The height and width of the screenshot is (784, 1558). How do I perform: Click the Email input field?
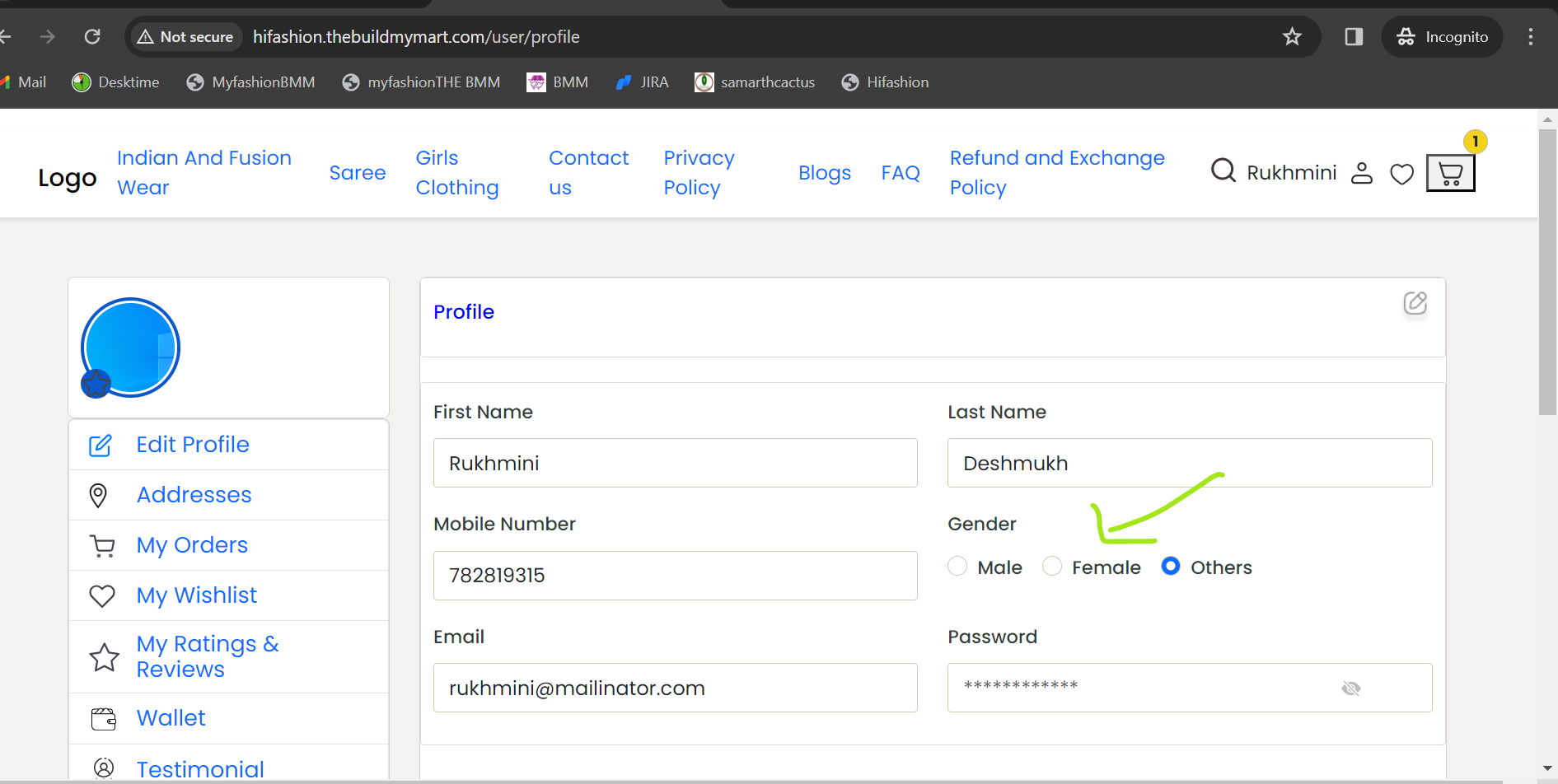(x=676, y=688)
